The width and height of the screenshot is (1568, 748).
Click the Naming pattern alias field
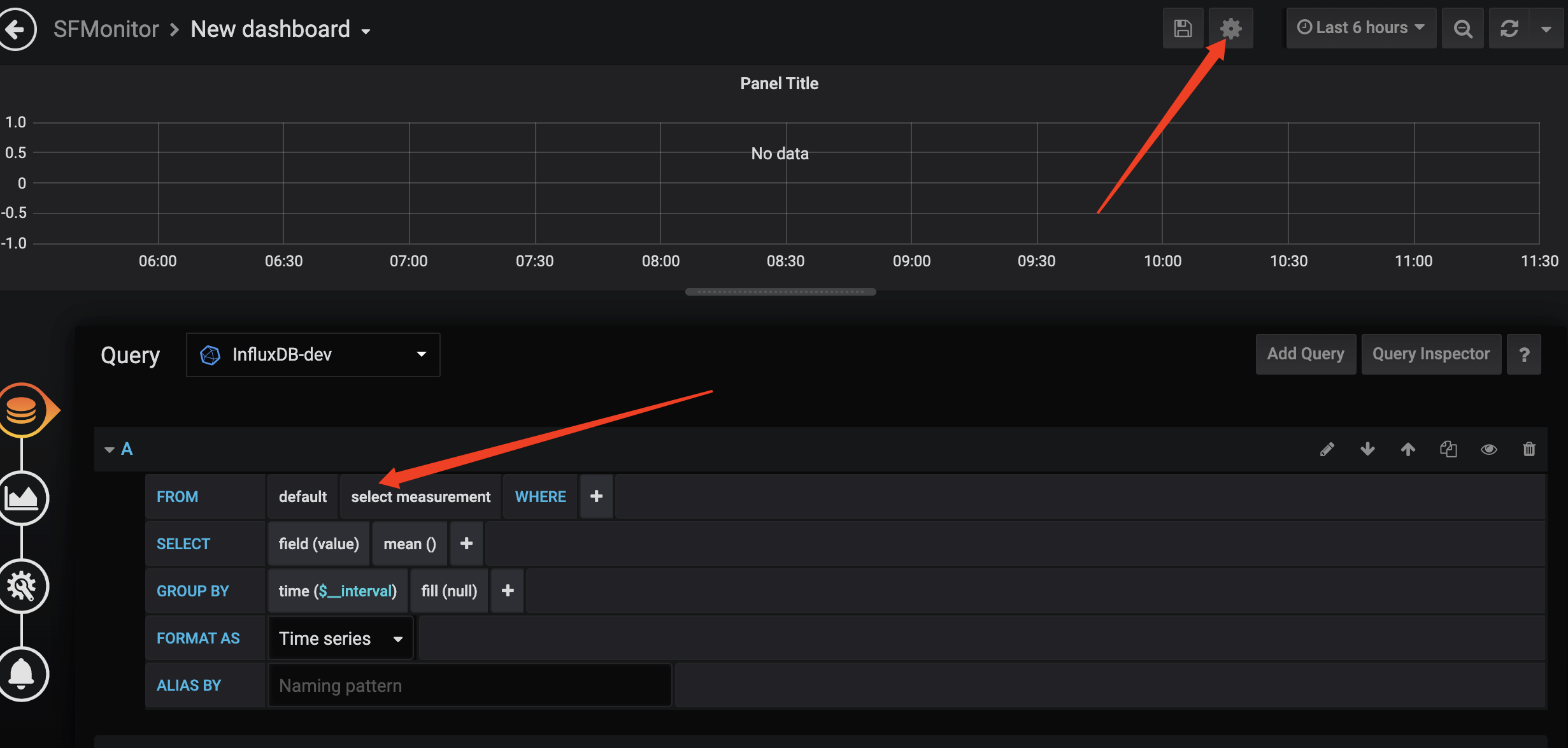pos(469,686)
